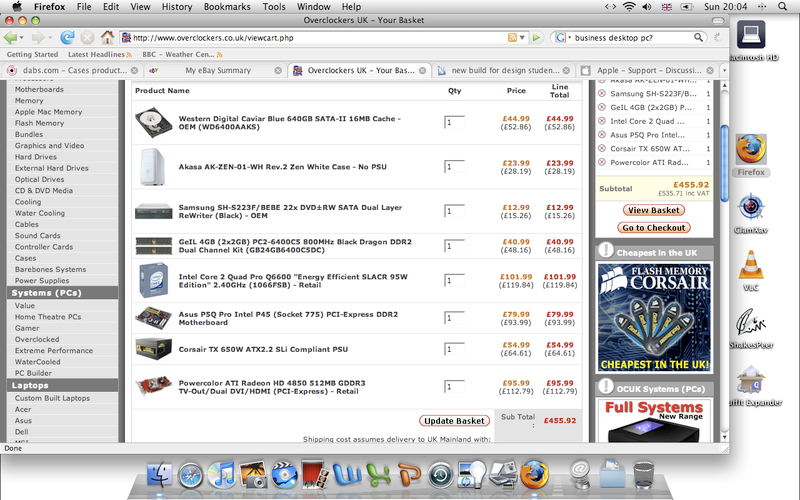Image resolution: width=800 pixels, height=500 pixels.
Task: Open the Latest Headlines bookmark
Action: tap(99, 54)
